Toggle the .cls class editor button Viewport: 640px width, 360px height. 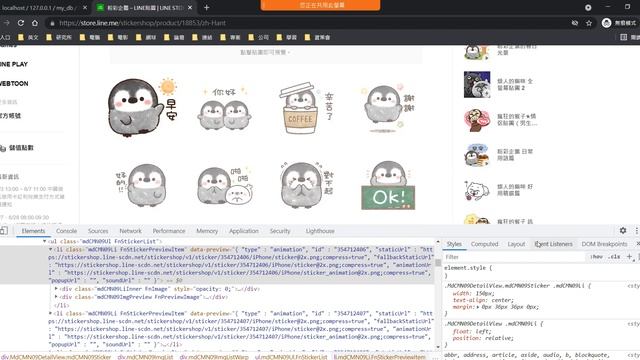click(x=614, y=257)
